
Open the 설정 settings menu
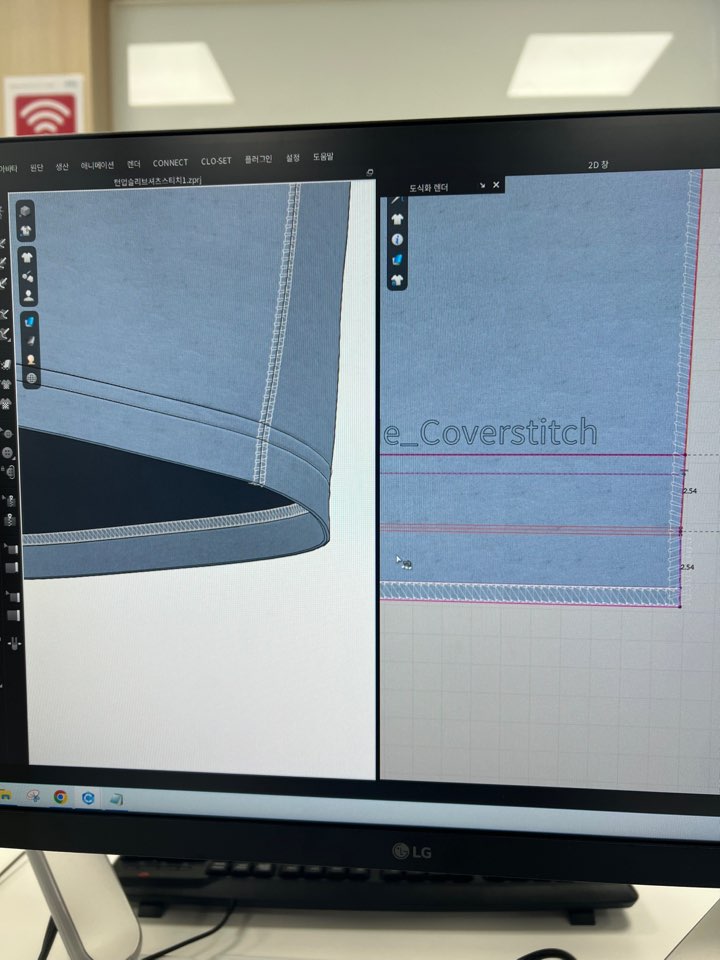(293, 158)
